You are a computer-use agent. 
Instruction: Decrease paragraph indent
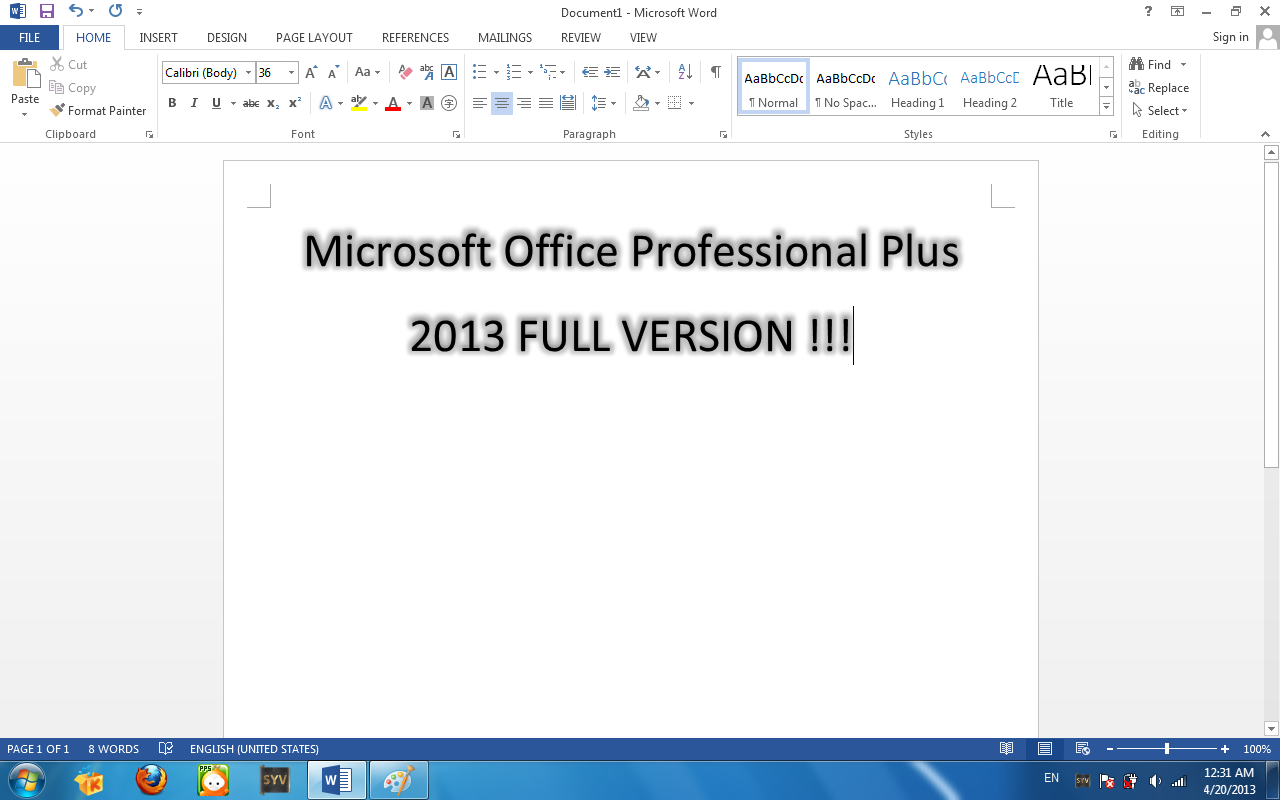(590, 73)
